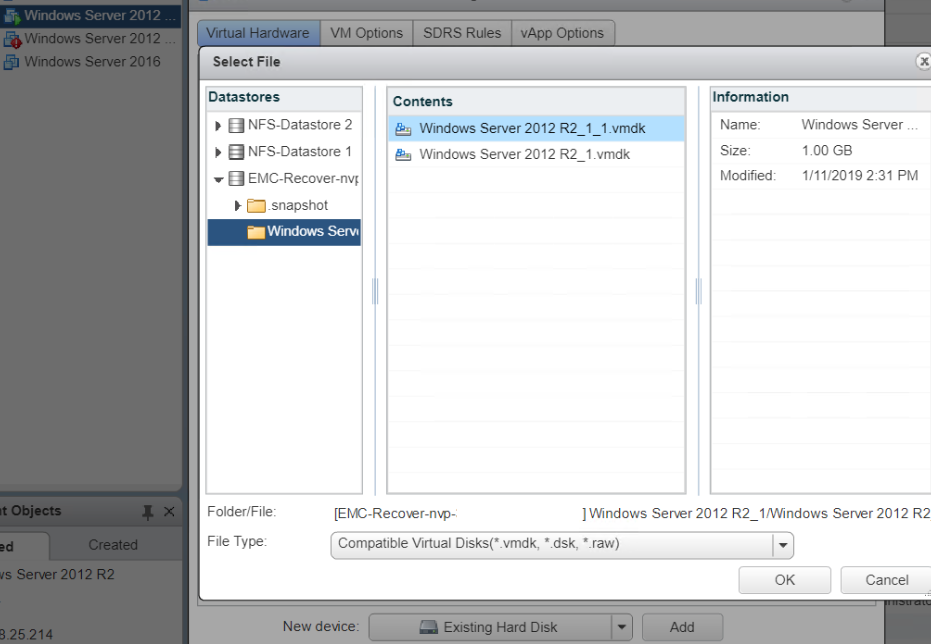Cancel the Select File dialog

pyautogui.click(x=886, y=580)
